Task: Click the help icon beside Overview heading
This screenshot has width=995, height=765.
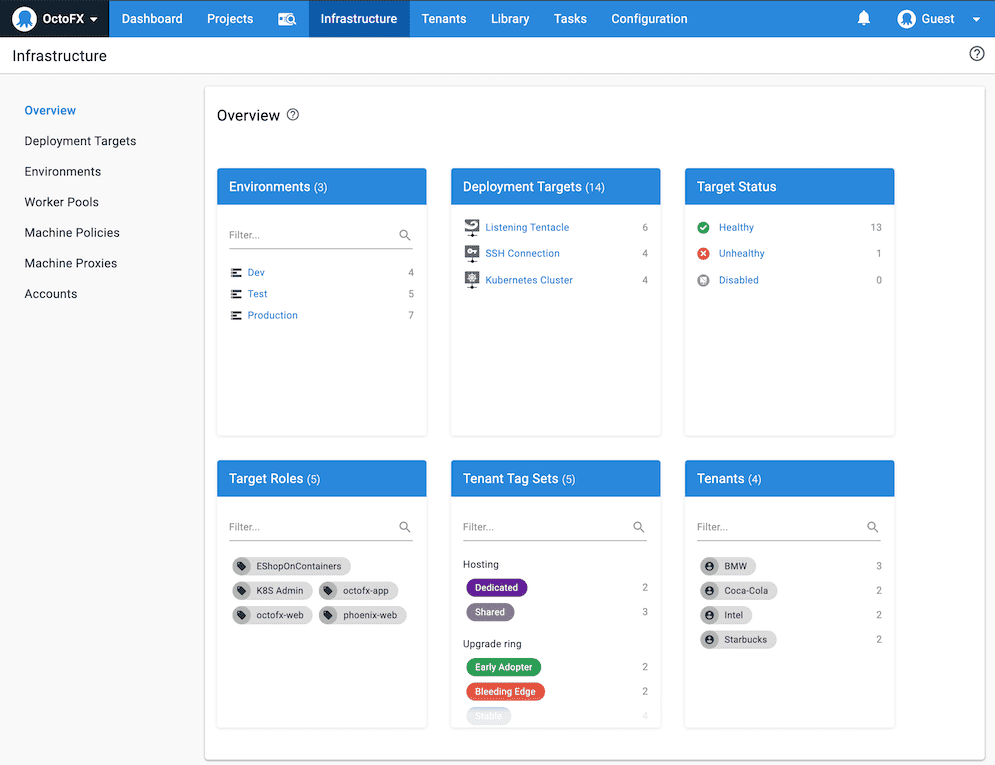Action: coord(293,115)
